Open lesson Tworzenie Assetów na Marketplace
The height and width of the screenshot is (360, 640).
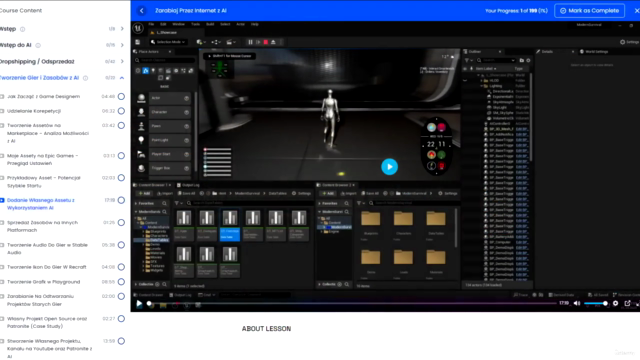(48, 133)
